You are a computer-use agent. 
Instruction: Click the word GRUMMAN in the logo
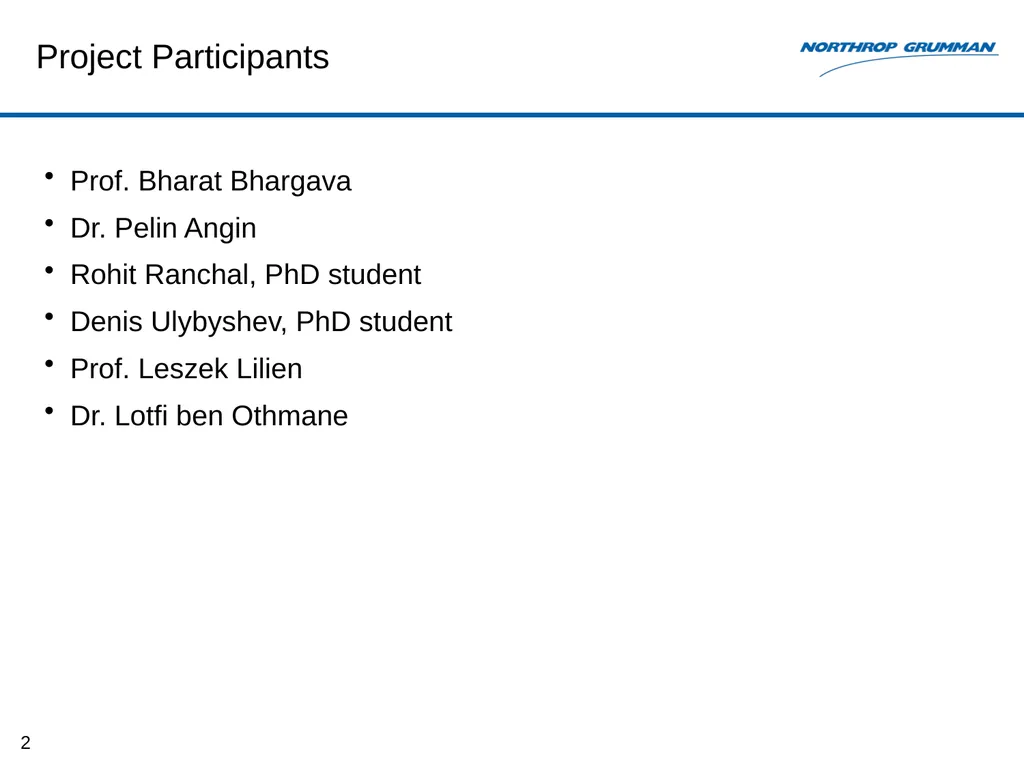coord(949,47)
